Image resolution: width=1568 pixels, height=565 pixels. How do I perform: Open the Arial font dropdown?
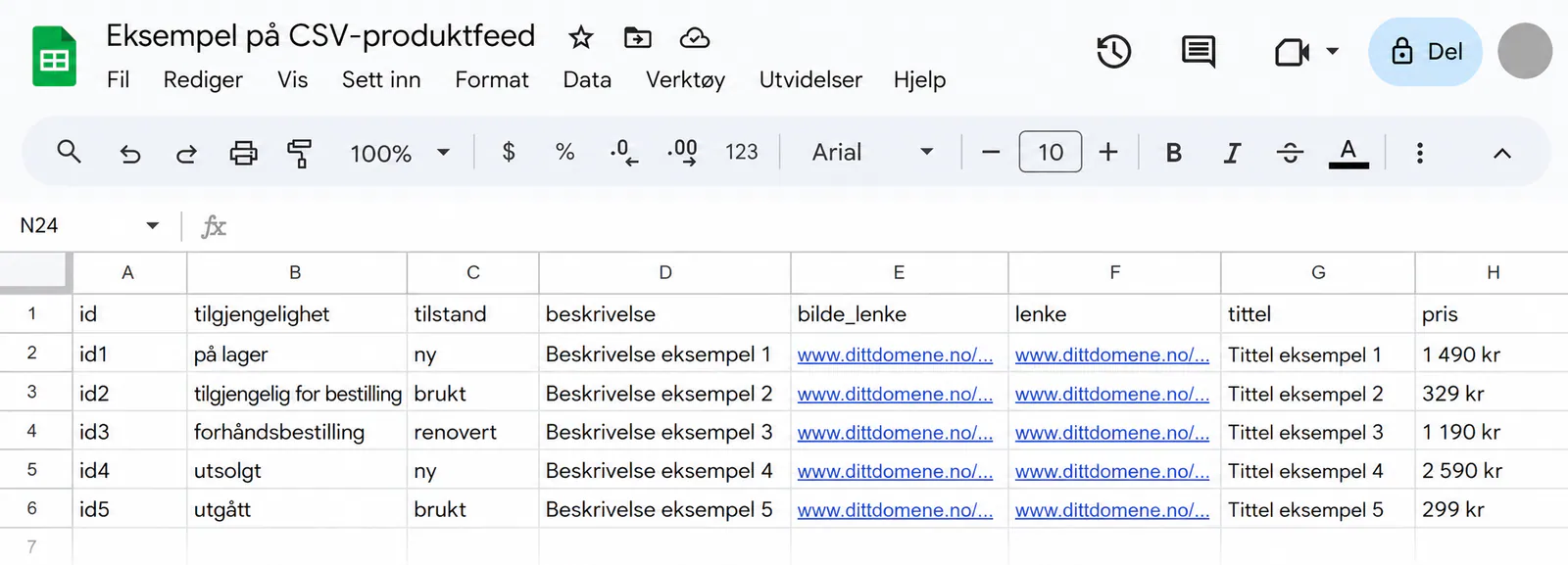[x=872, y=152]
